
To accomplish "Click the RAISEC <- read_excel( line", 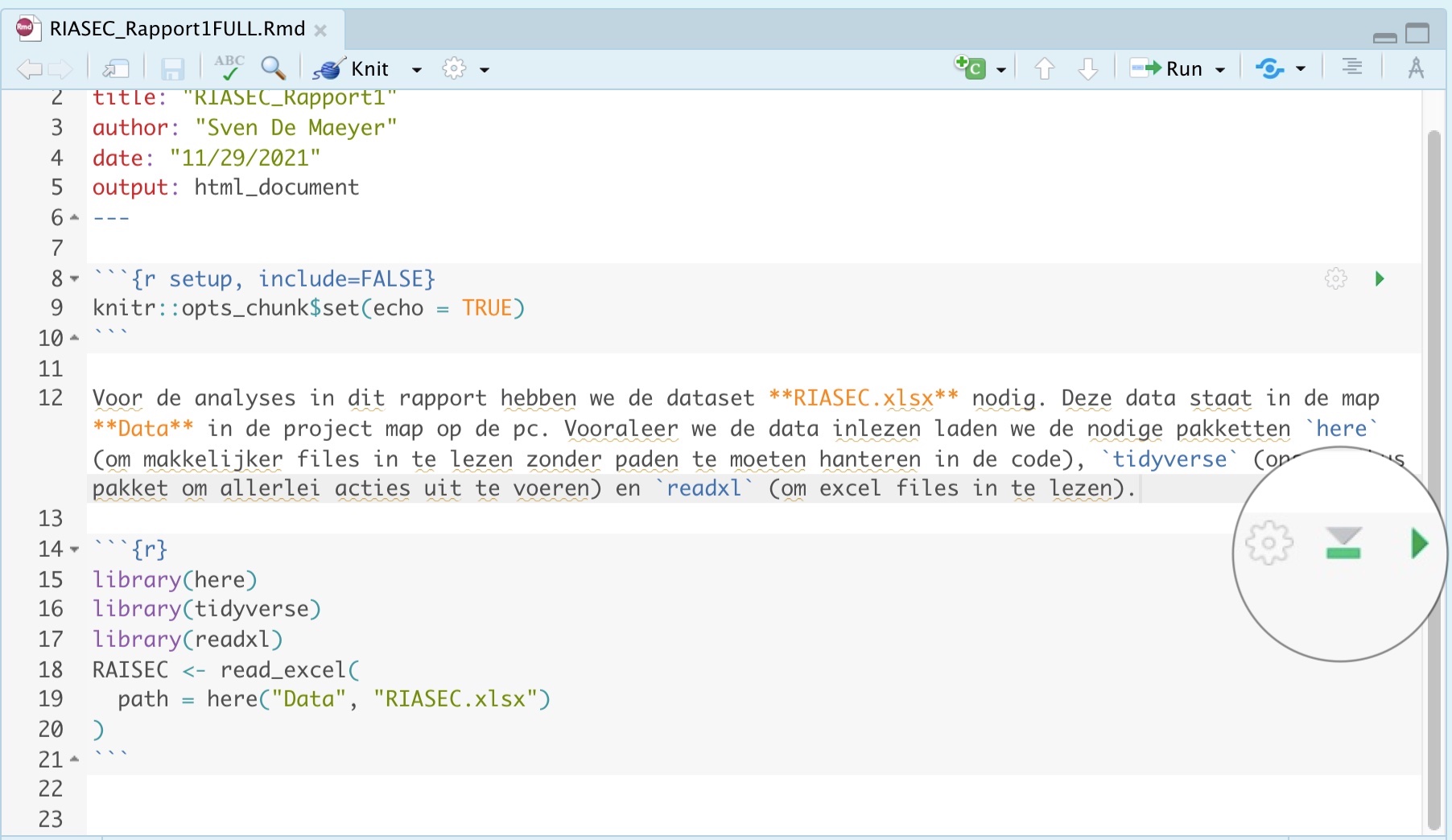I will [x=226, y=669].
